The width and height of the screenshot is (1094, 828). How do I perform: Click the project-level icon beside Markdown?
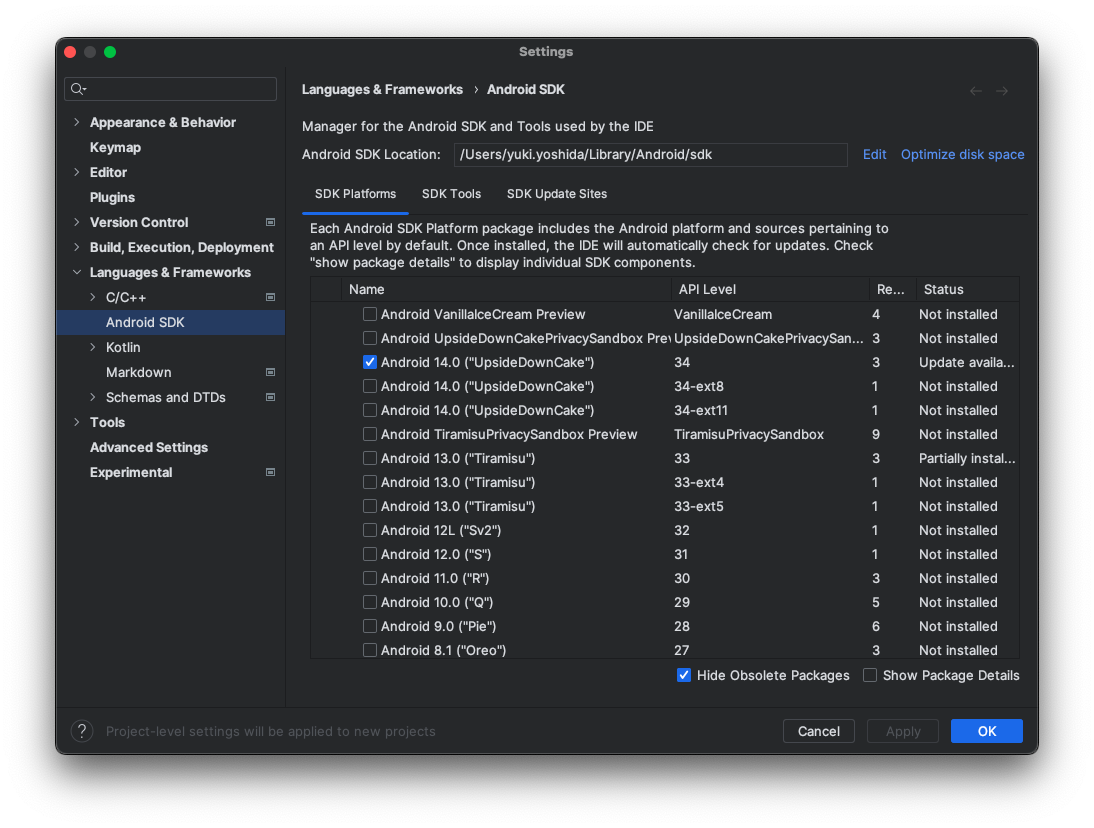pyautogui.click(x=270, y=372)
